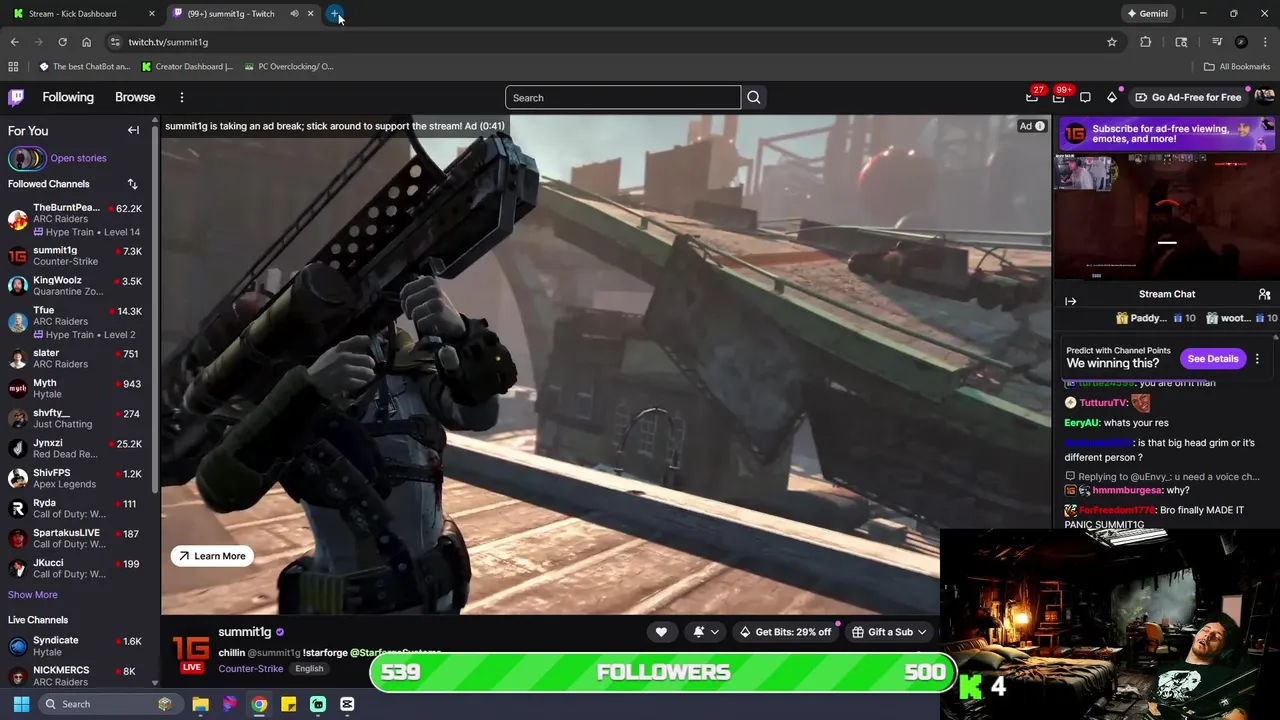Open prediction options three-dot menu
The width and height of the screenshot is (1280, 720).
(x=1257, y=358)
